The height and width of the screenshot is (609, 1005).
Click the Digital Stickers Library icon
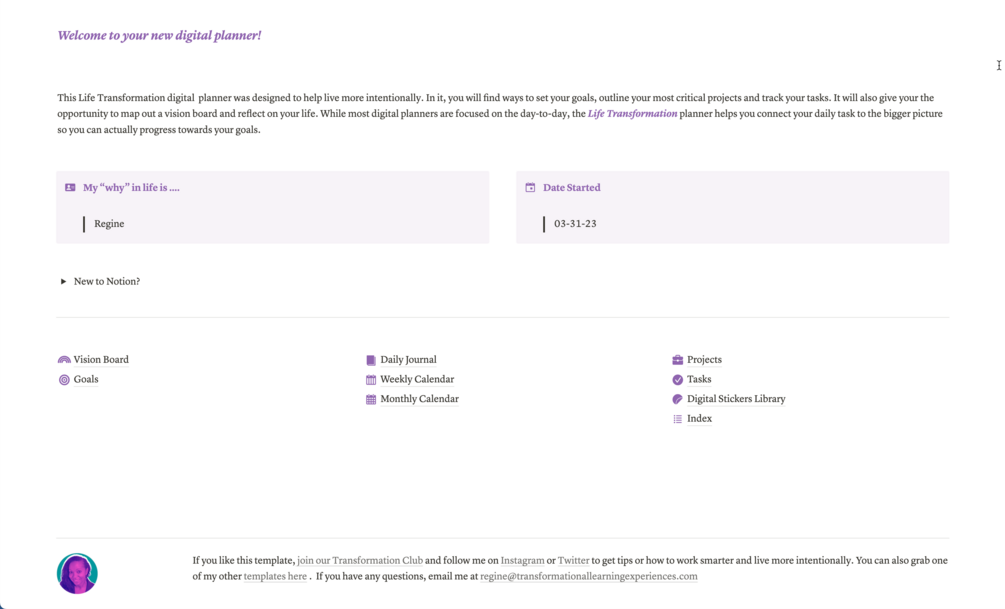pyautogui.click(x=677, y=399)
